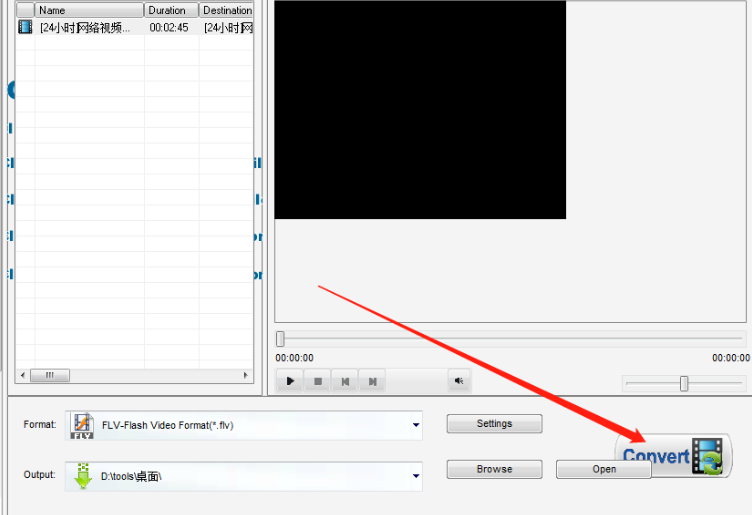Click the FLV-Flash Video Format text

pyautogui.click(x=167, y=425)
